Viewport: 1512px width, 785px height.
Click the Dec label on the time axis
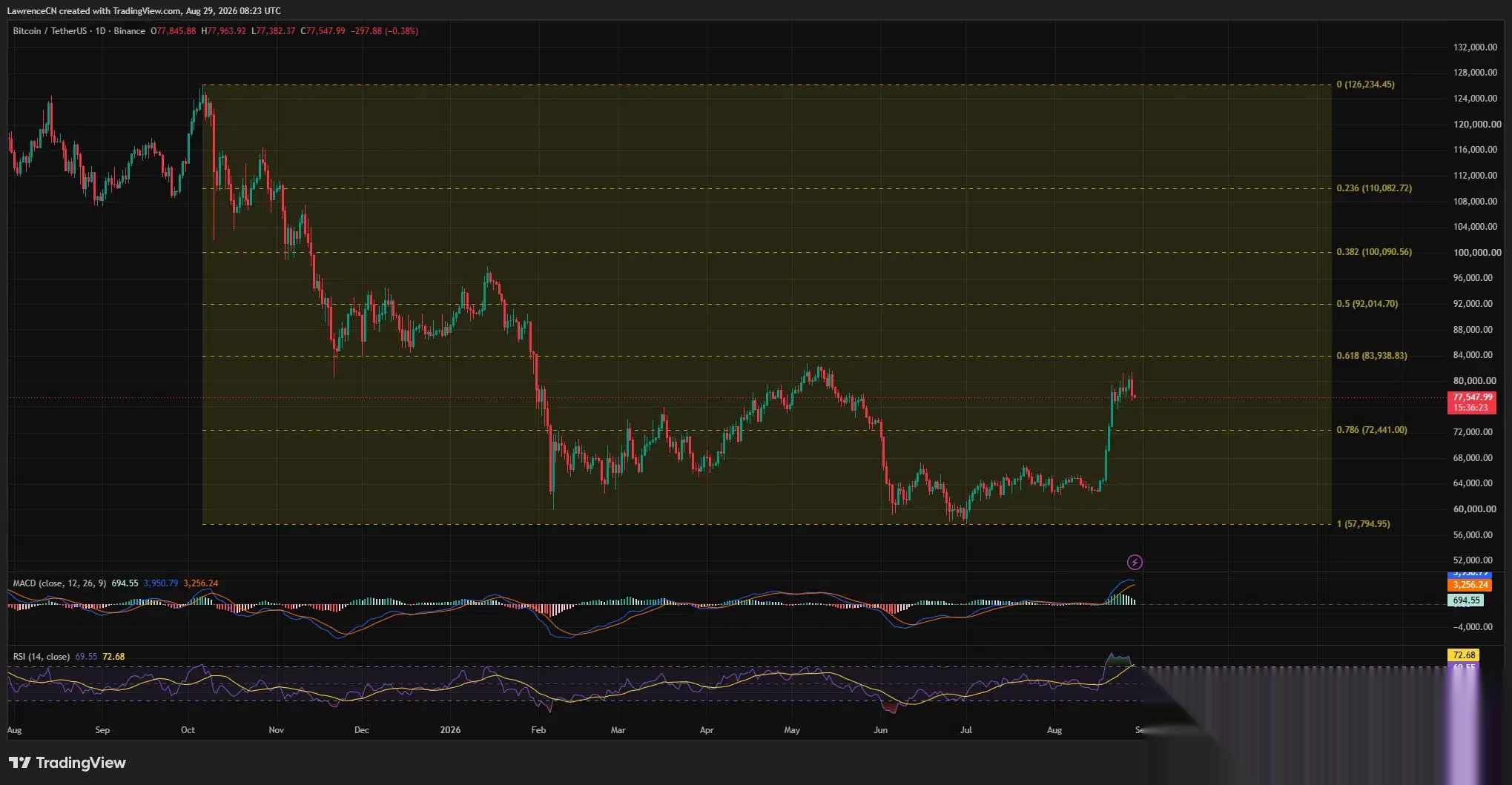tap(361, 730)
